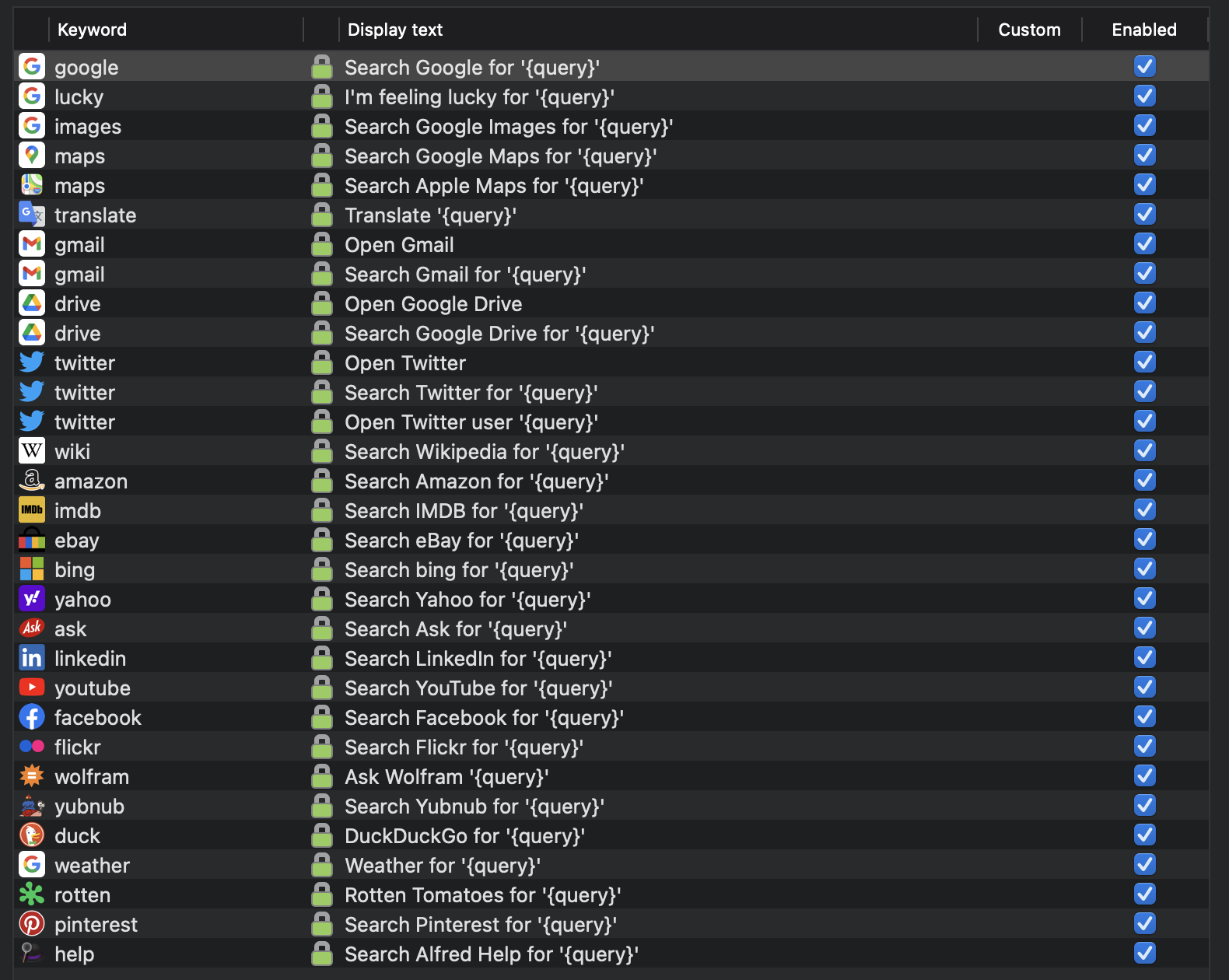Click the Yubnub icon

click(32, 806)
